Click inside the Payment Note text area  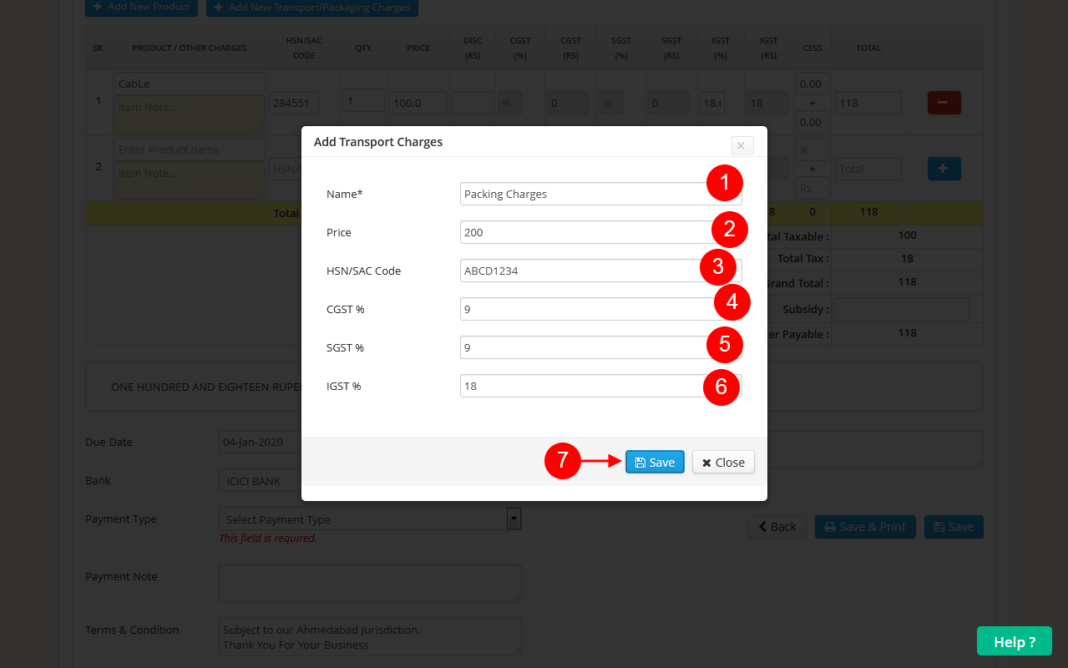tap(369, 583)
